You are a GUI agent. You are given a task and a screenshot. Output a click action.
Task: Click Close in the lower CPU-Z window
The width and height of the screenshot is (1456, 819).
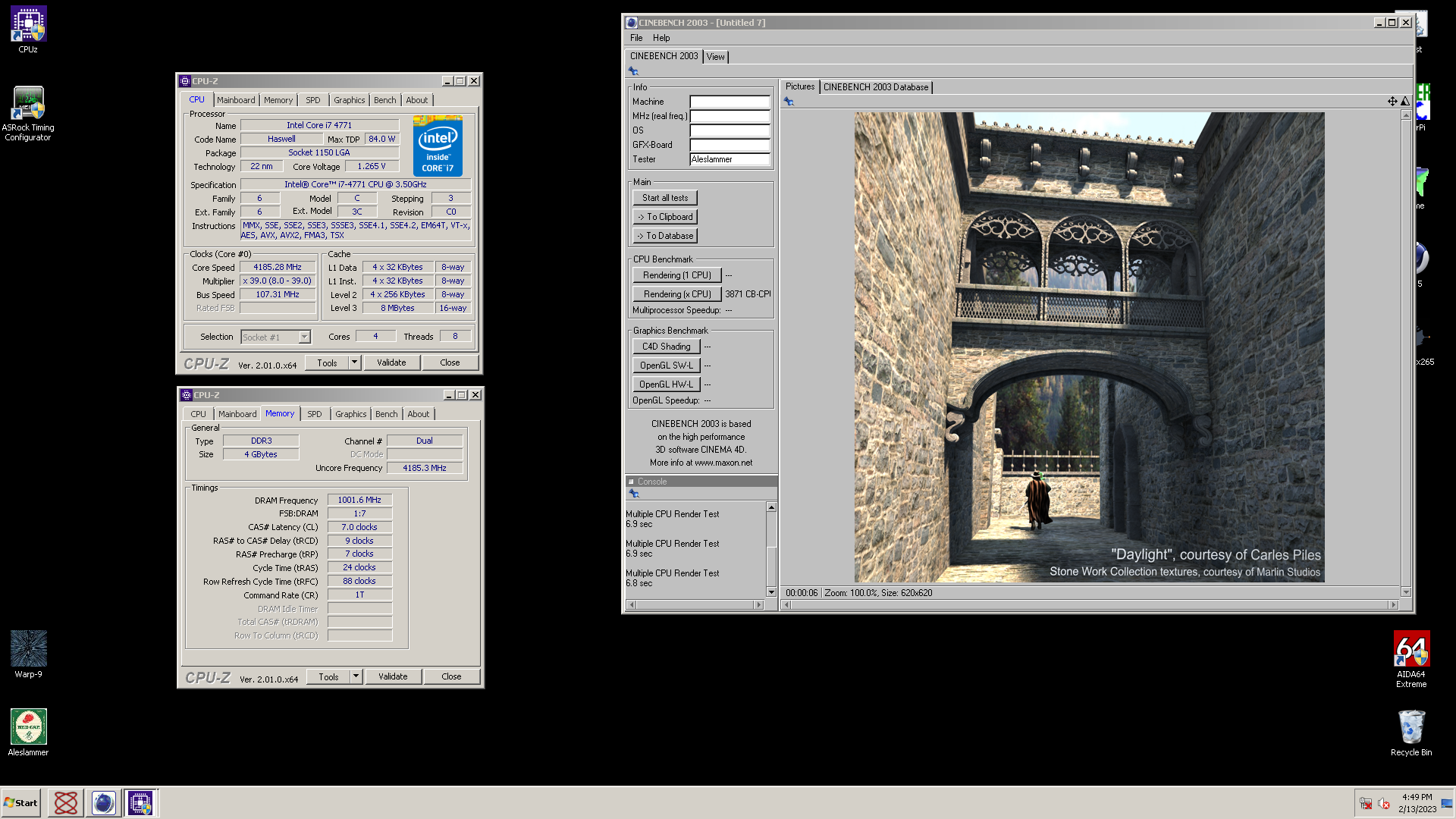(x=451, y=676)
